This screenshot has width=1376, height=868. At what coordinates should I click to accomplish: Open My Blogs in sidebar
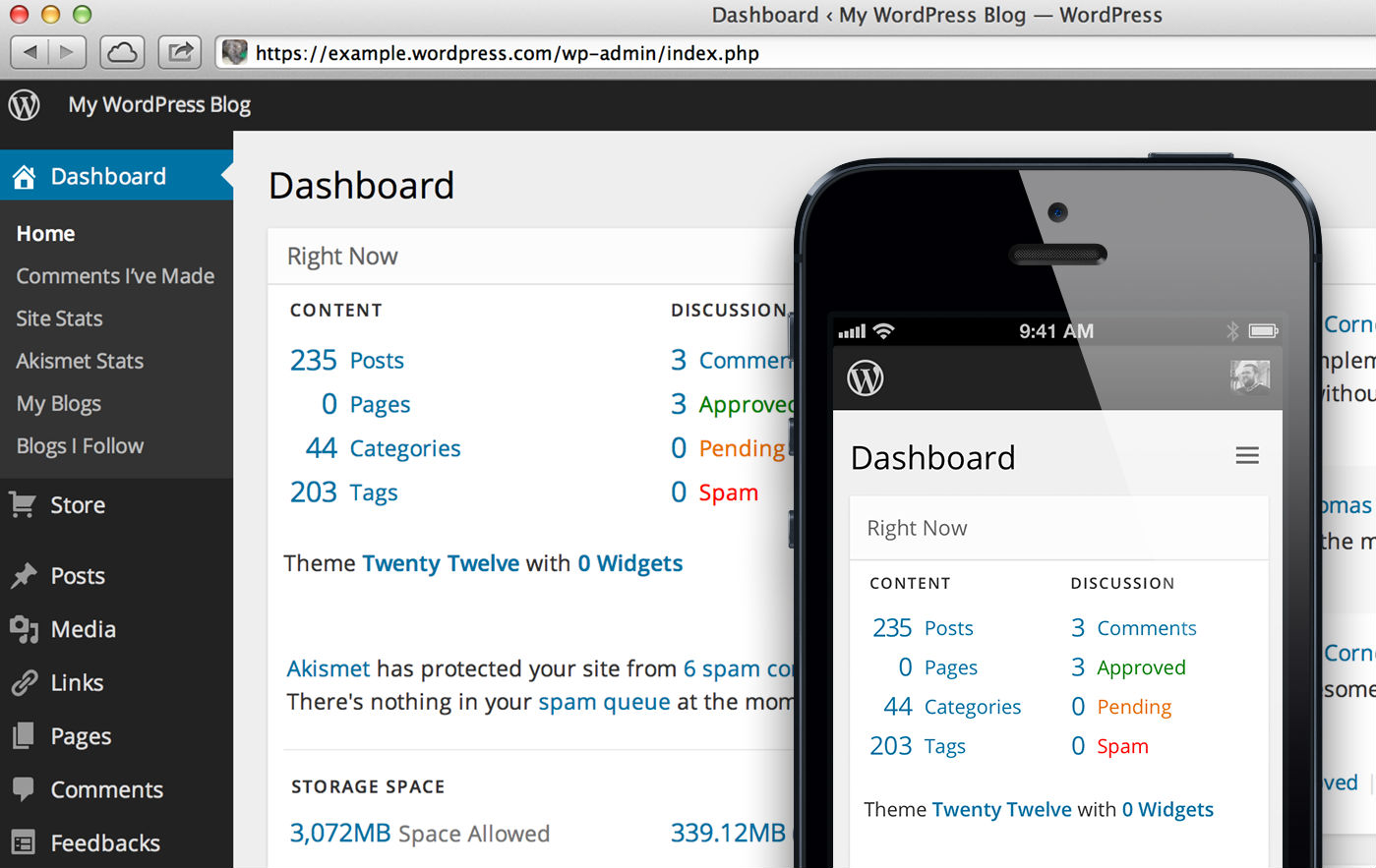58,404
